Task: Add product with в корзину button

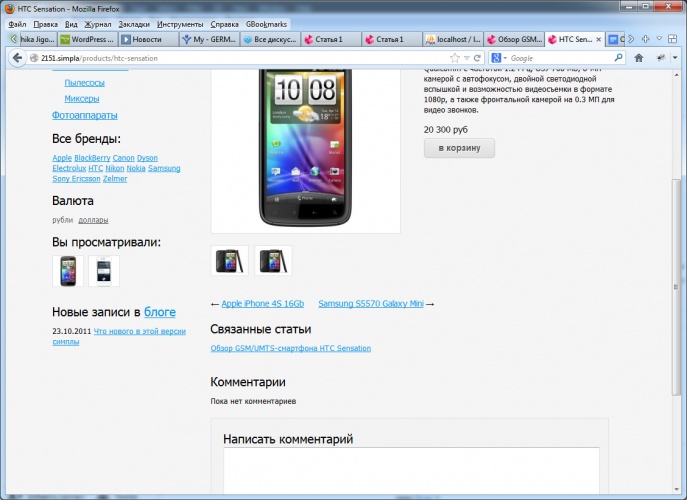Action: click(x=459, y=148)
